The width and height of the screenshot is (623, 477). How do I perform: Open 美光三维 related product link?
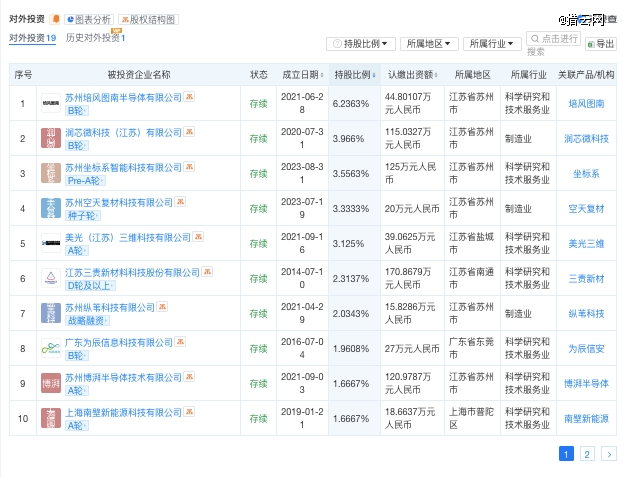586,243
